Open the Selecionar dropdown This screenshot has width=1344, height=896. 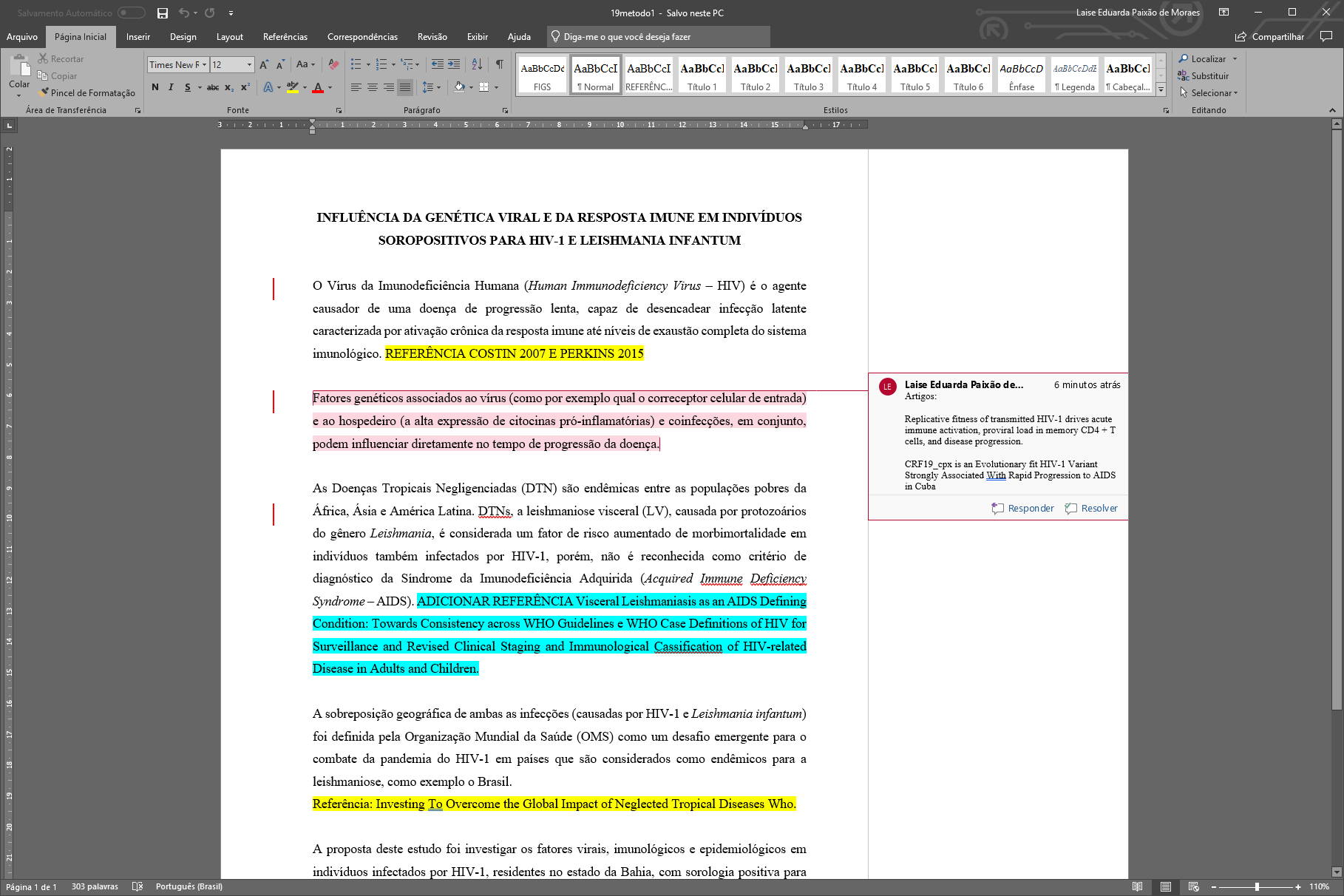(x=1209, y=93)
